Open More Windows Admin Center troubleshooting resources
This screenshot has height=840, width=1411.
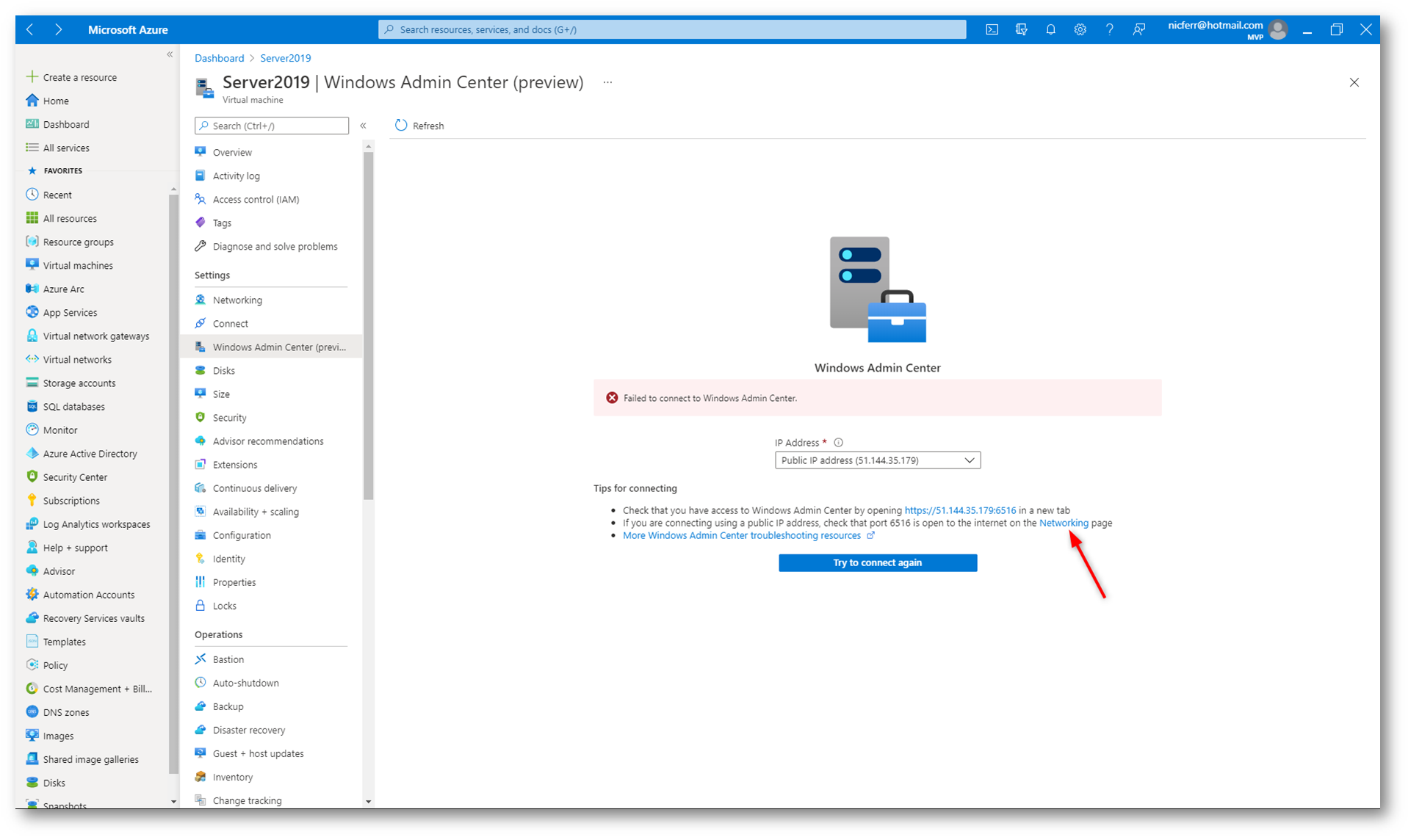[x=748, y=535]
